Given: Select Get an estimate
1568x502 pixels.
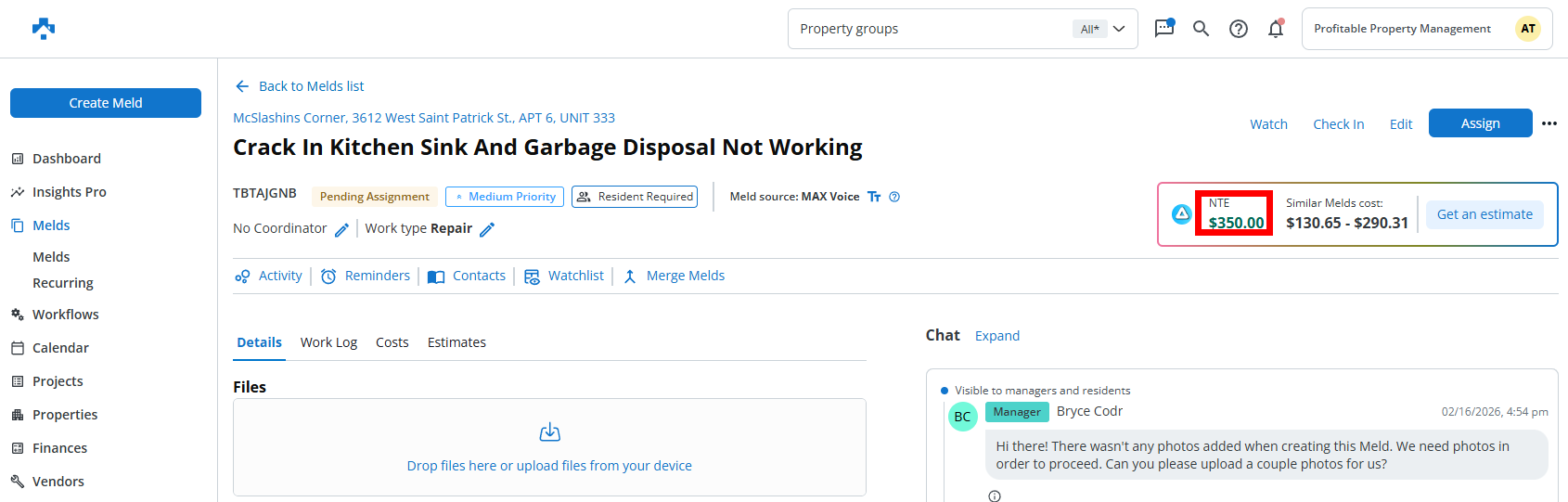Looking at the screenshot, I should (x=1484, y=214).
